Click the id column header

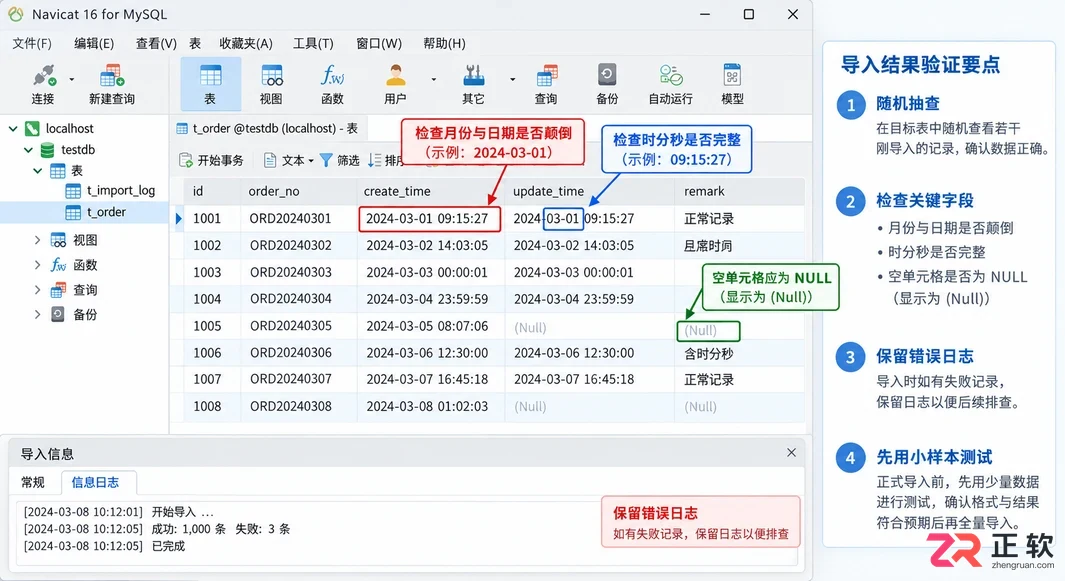(x=213, y=191)
